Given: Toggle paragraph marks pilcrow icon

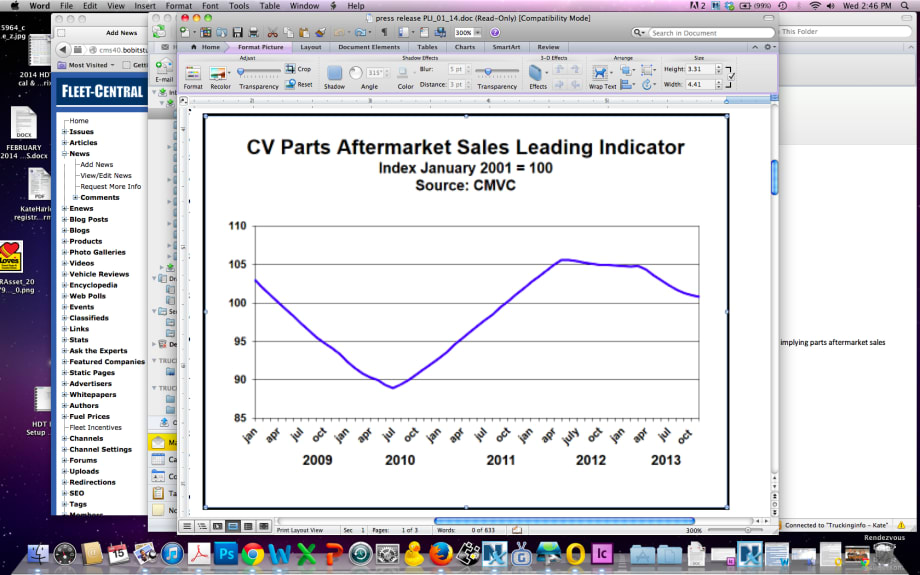Looking at the screenshot, I should 384,33.
